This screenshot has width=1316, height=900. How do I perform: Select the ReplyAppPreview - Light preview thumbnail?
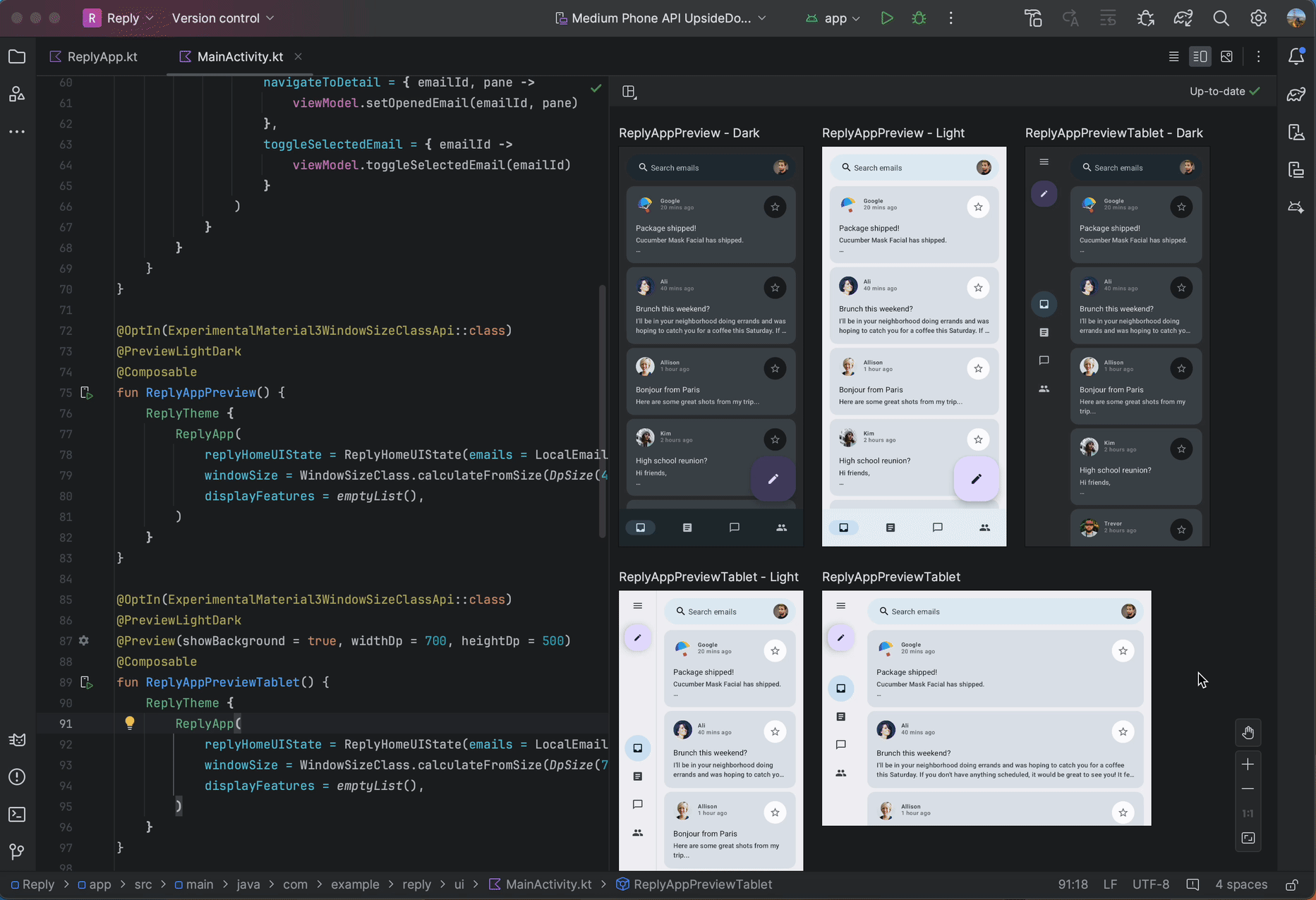coord(914,346)
